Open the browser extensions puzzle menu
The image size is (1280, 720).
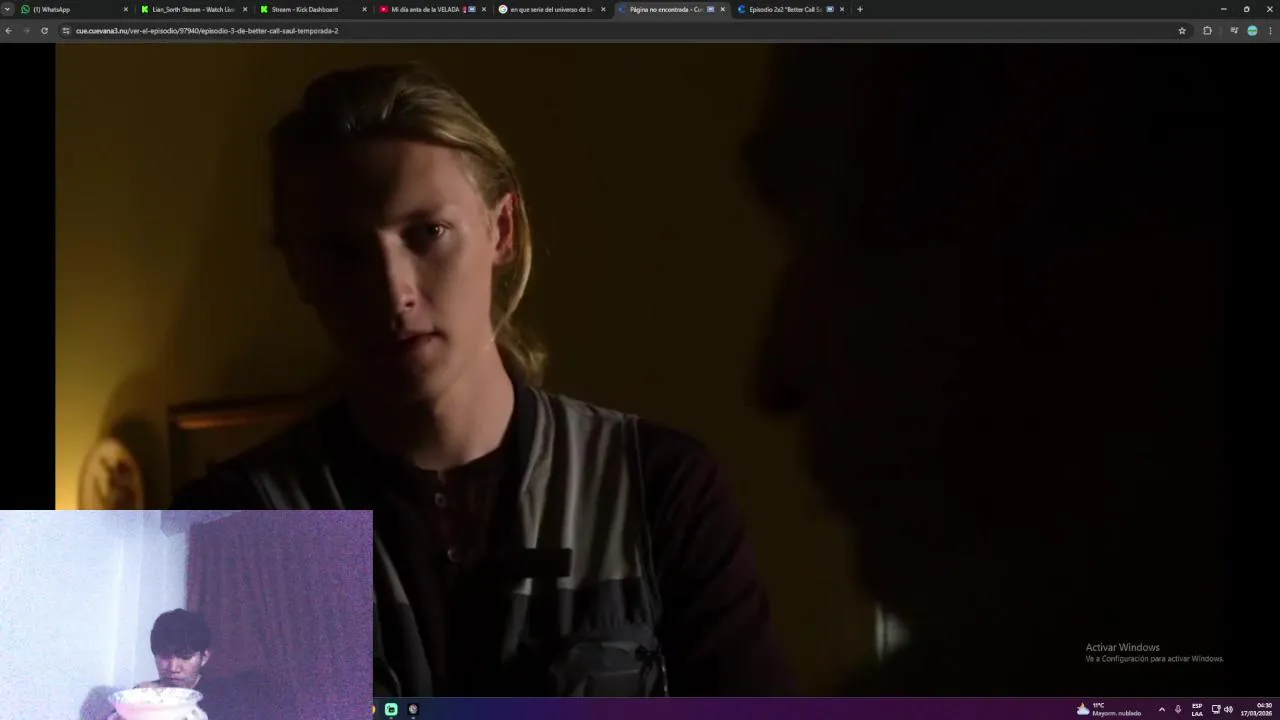coord(1207,31)
